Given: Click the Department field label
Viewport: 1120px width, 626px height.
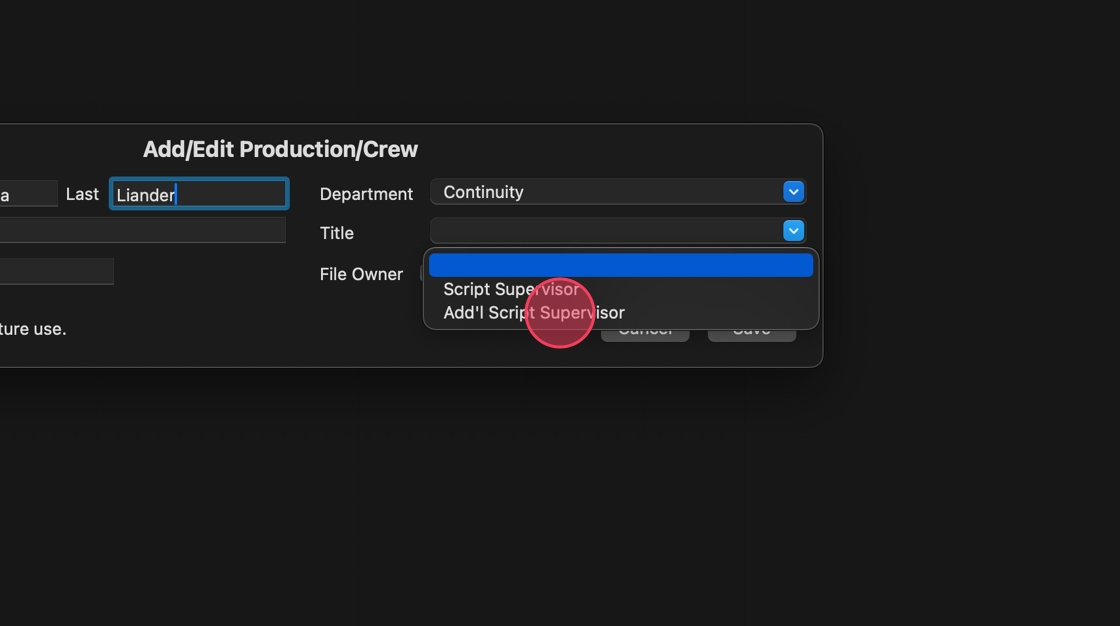Looking at the screenshot, I should (366, 194).
